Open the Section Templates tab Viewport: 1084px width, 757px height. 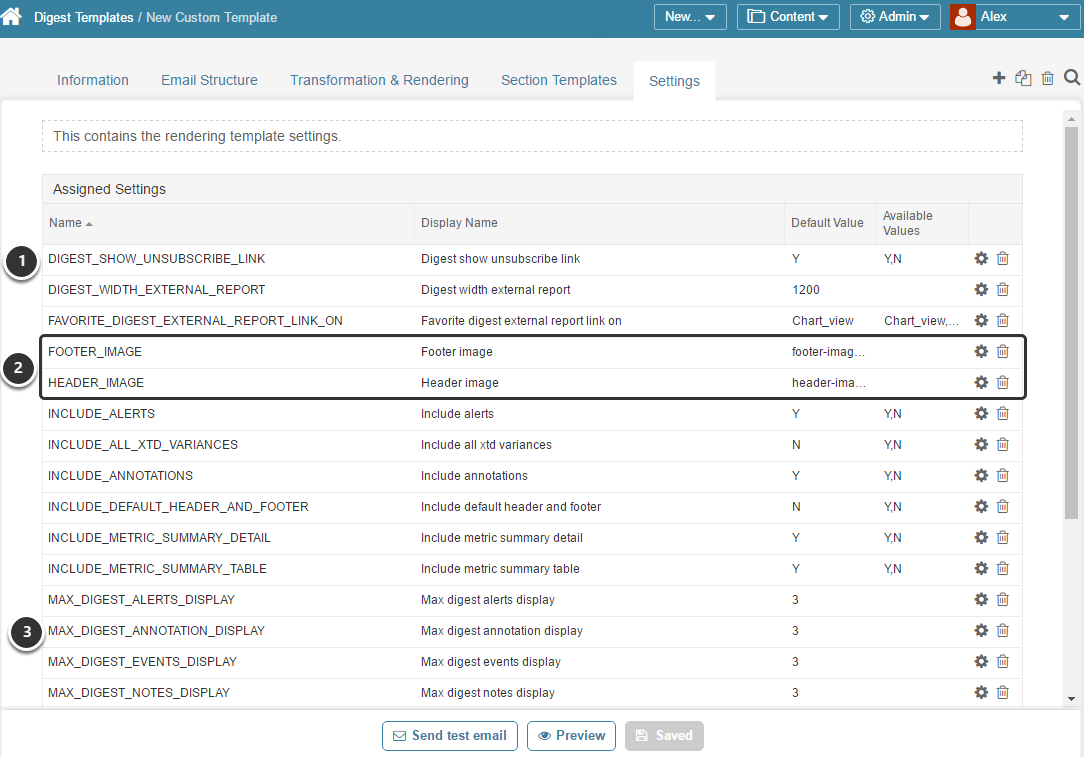click(x=558, y=80)
